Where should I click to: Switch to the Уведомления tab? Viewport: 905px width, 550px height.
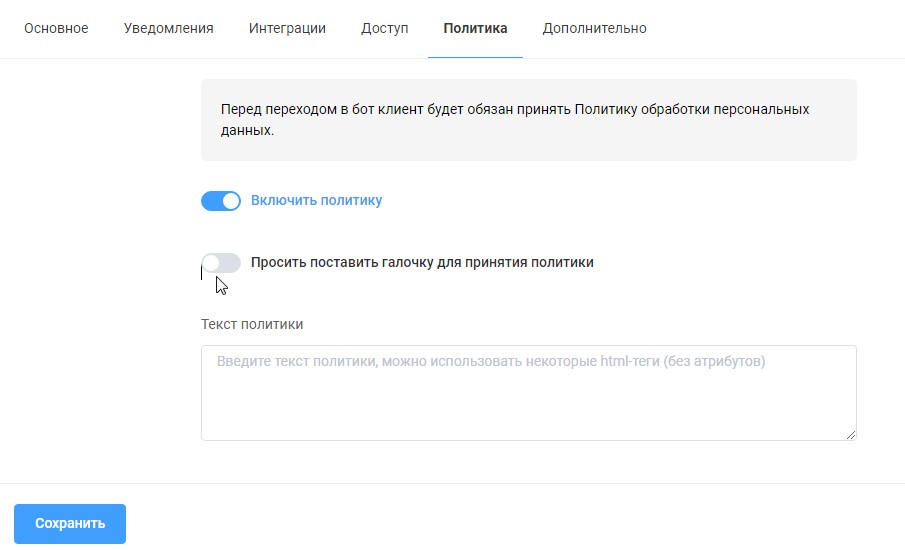point(168,28)
